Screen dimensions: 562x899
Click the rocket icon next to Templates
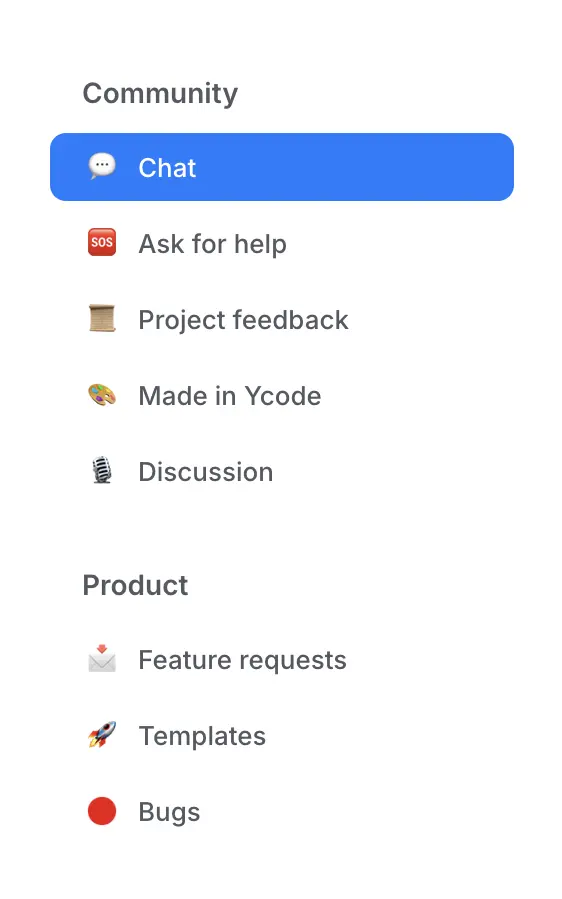tap(102, 735)
